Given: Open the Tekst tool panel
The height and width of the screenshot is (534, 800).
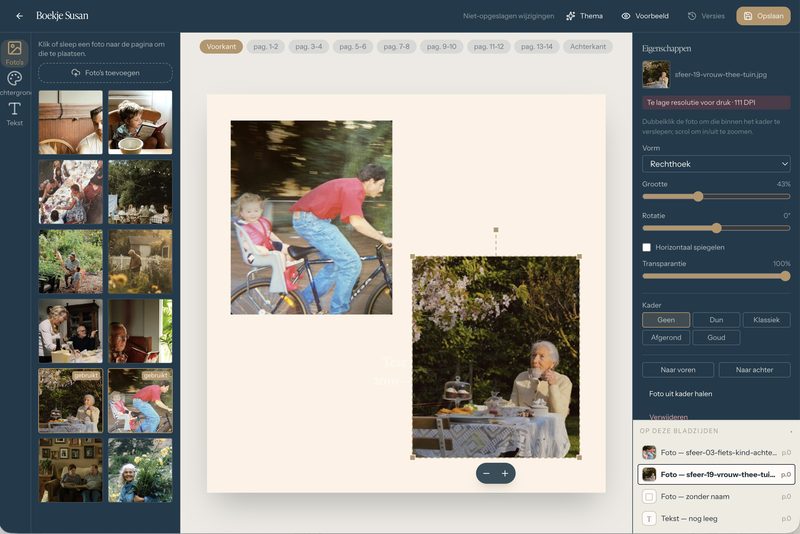Looking at the screenshot, I should tap(14, 114).
